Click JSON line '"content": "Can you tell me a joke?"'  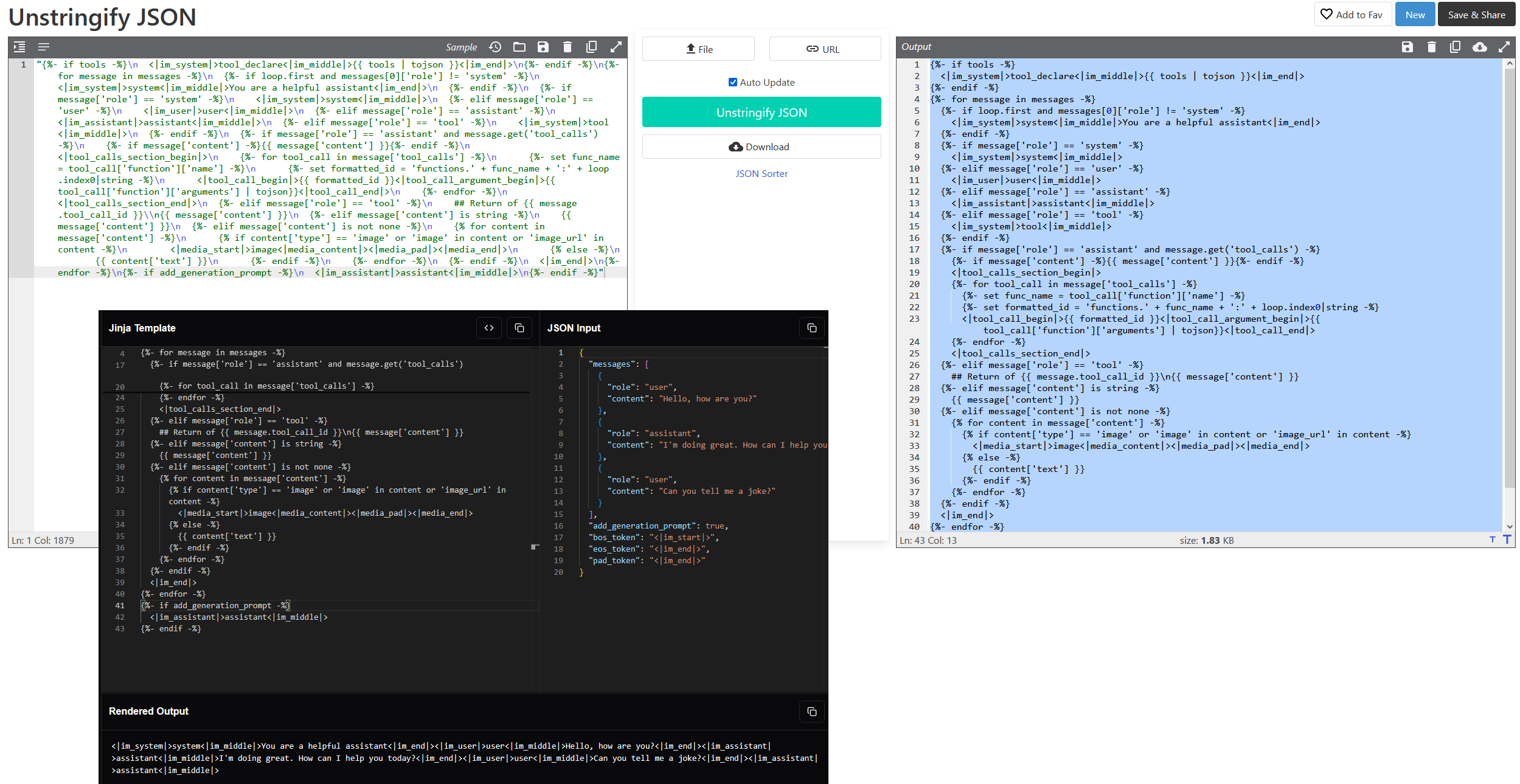click(x=691, y=491)
